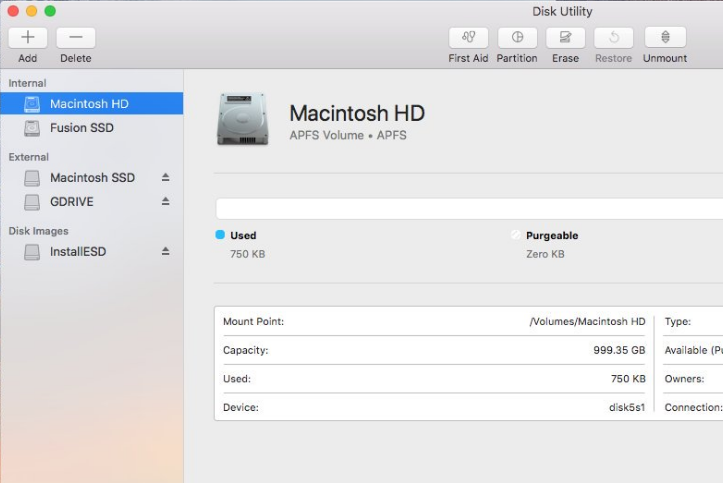
Task: Click the Delete volume minus button
Action: [x=76, y=37]
